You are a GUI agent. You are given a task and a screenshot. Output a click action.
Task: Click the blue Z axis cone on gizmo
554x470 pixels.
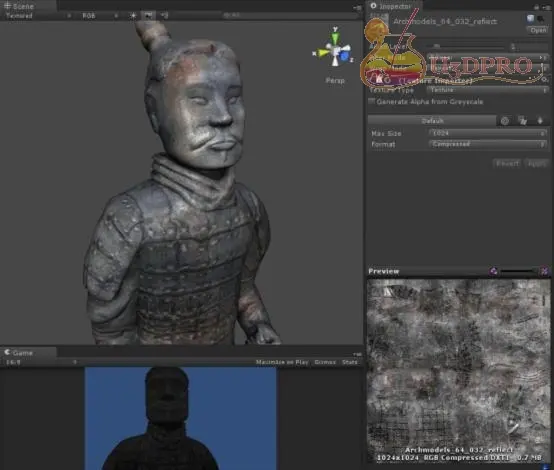coord(344,56)
